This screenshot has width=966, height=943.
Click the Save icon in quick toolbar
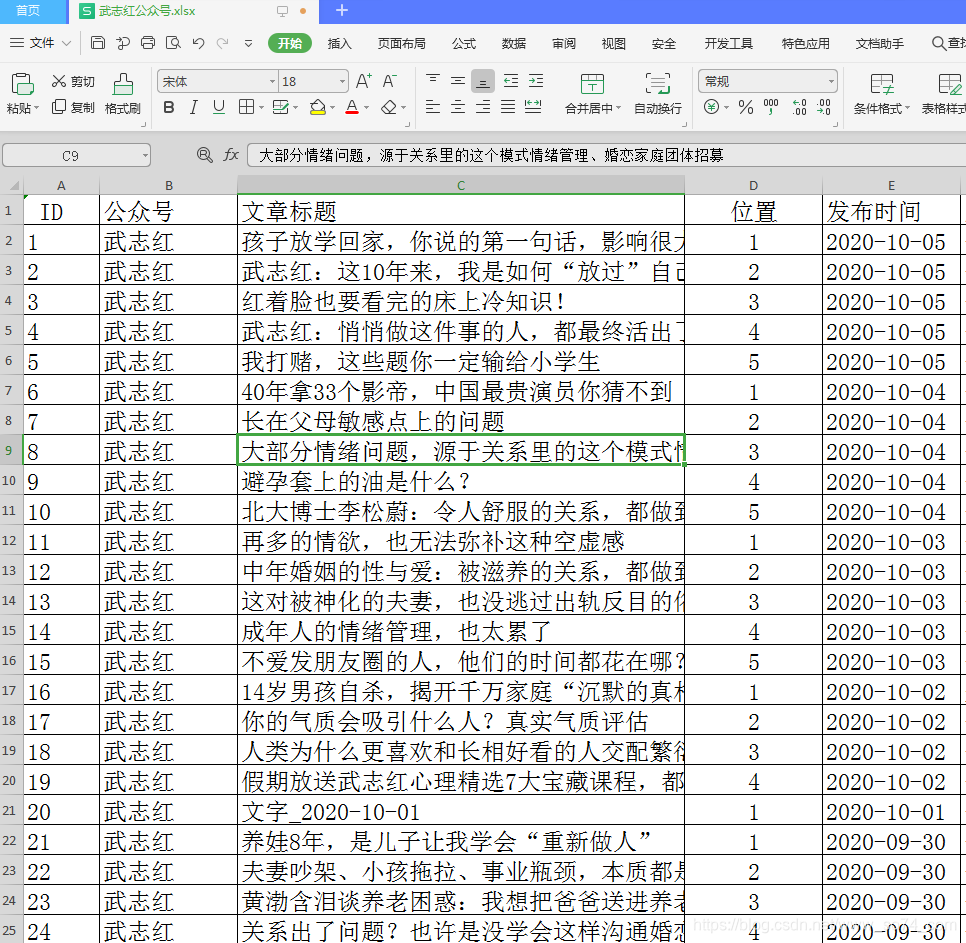click(97, 43)
